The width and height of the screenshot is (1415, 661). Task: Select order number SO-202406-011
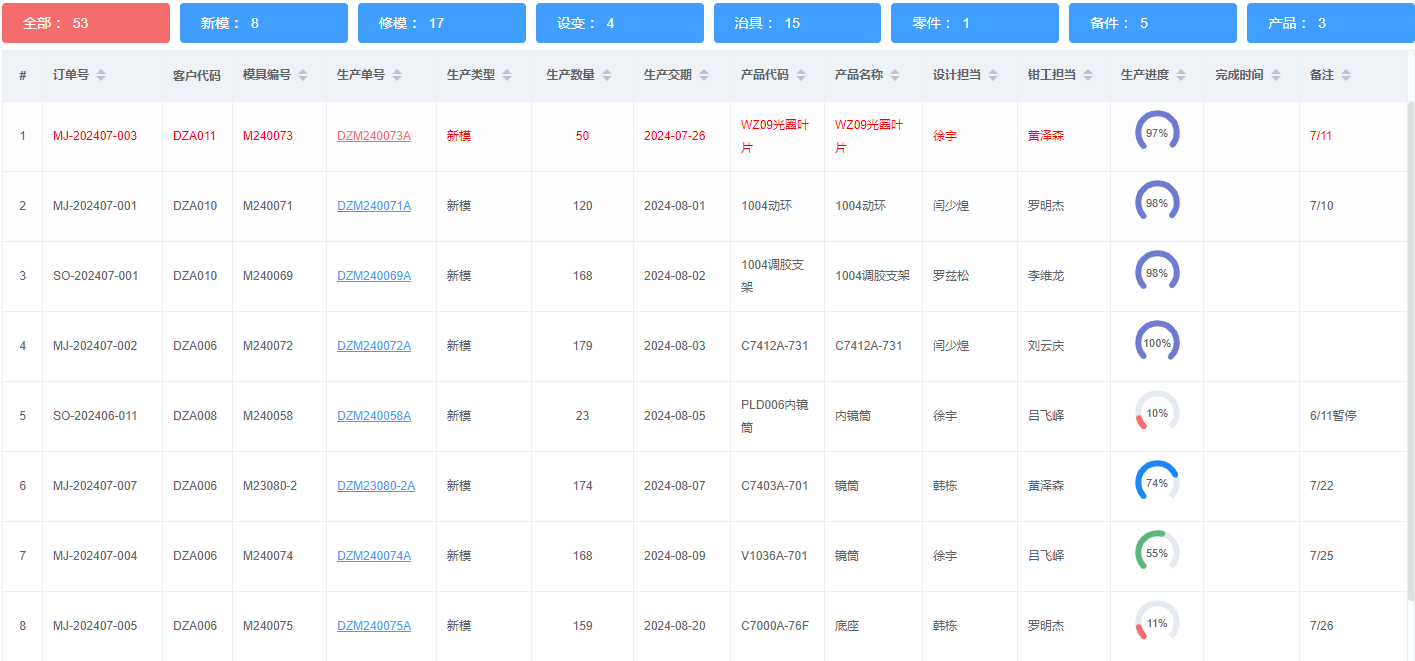click(96, 416)
